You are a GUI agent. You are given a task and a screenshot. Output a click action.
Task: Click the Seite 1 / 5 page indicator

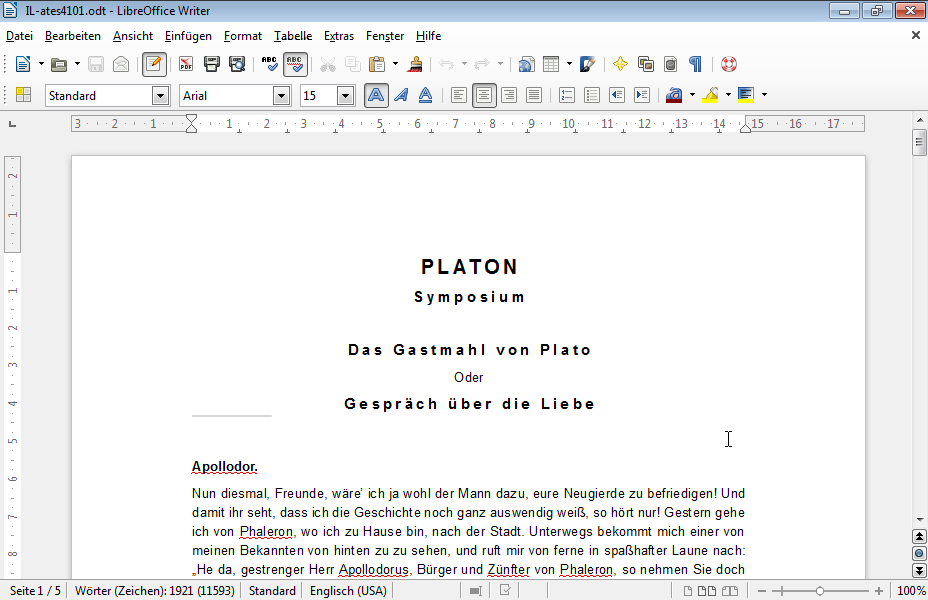tap(36, 591)
